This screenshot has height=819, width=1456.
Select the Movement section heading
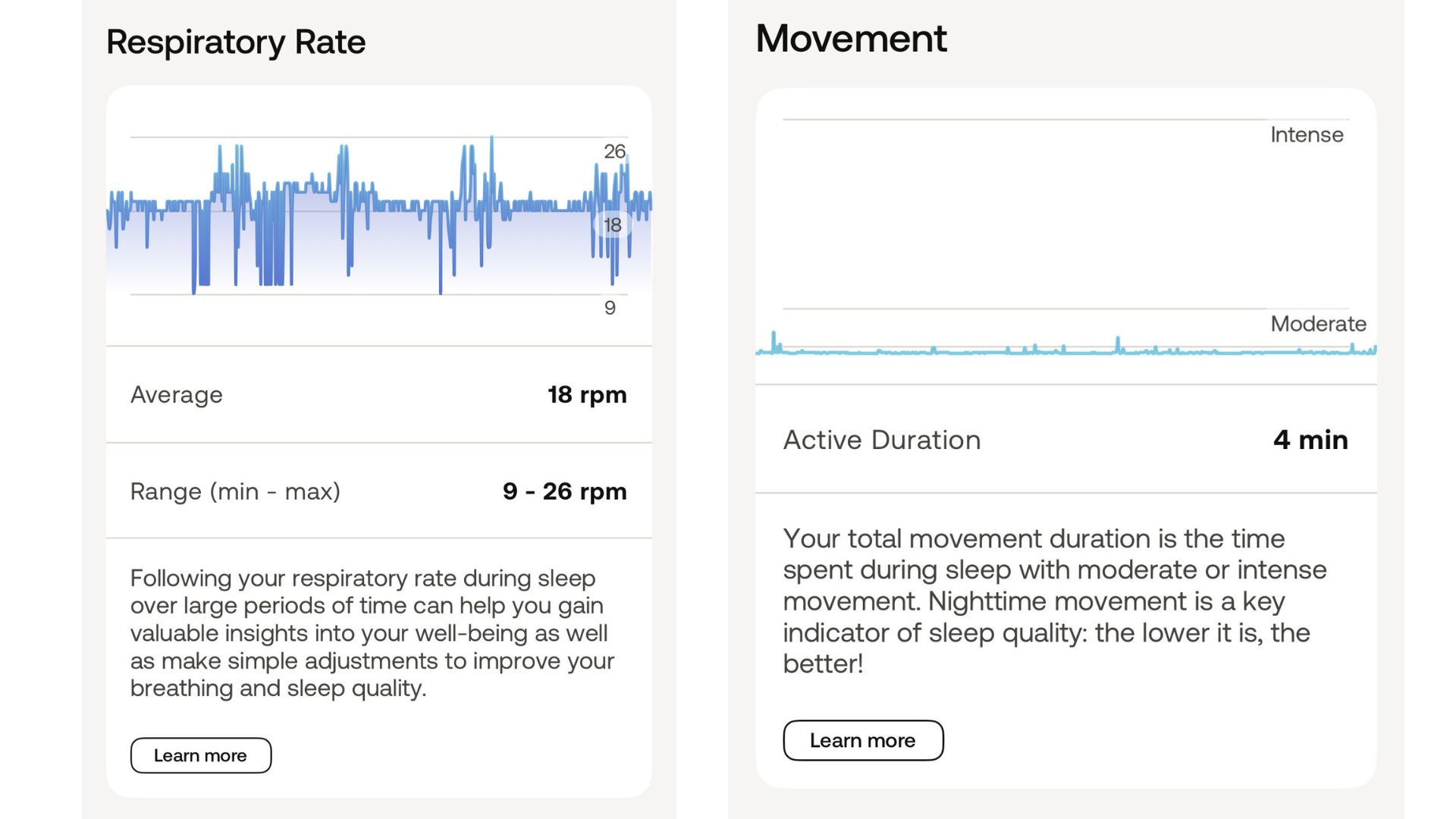click(851, 38)
